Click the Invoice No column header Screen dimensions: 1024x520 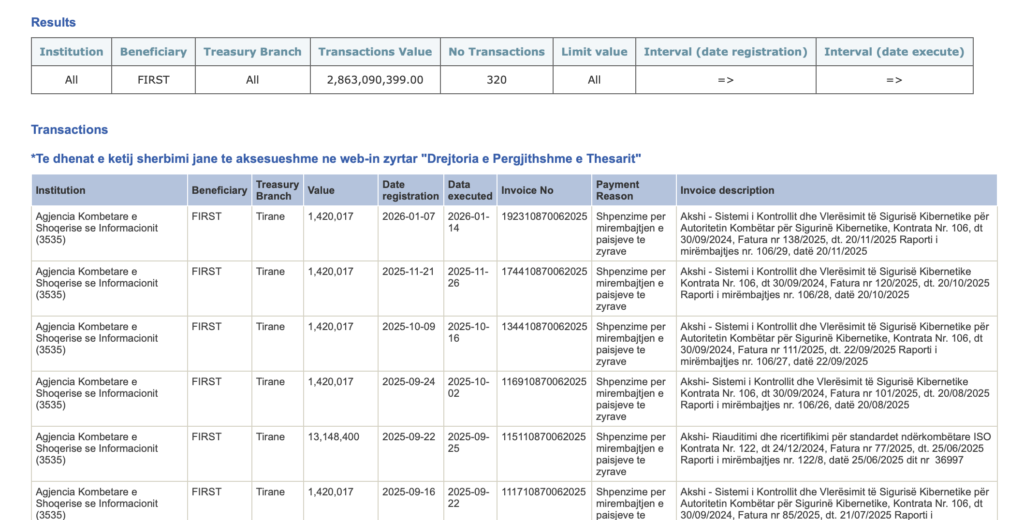[527, 190]
